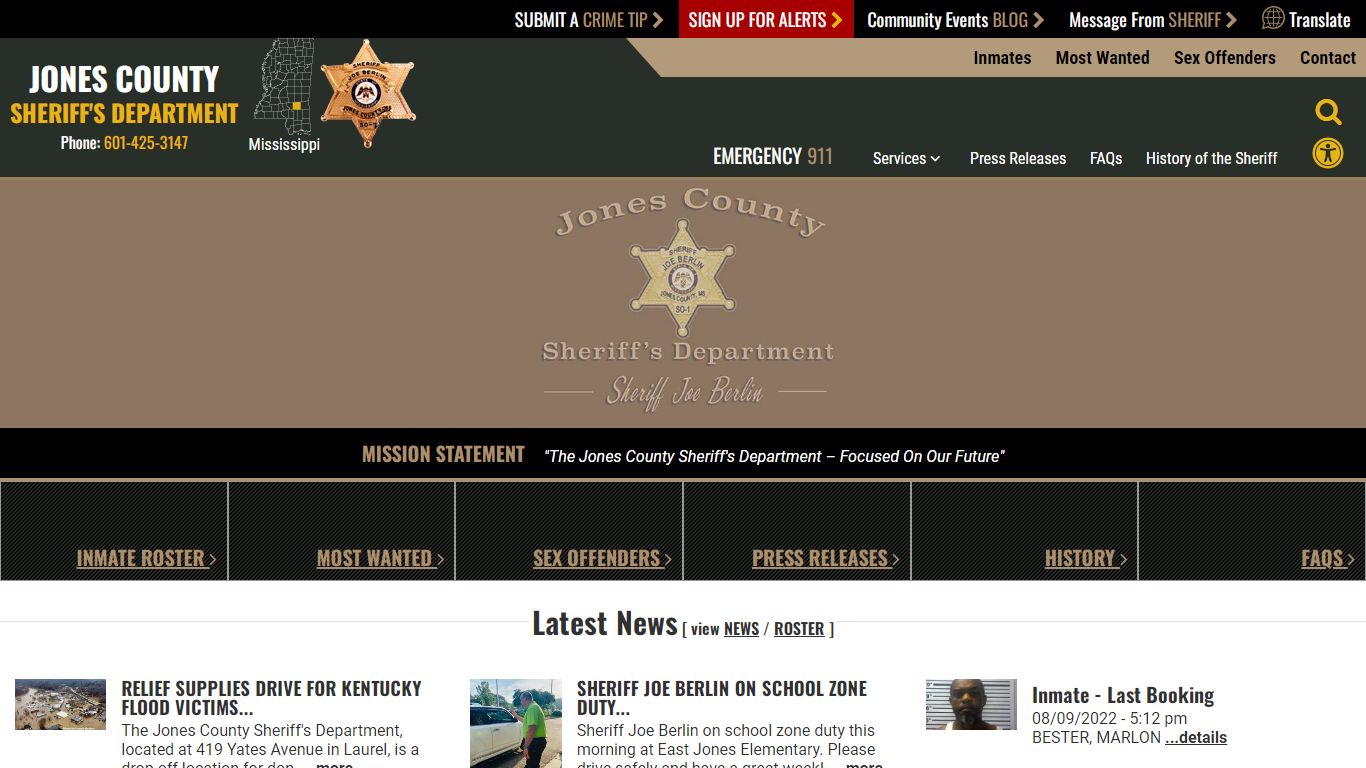The height and width of the screenshot is (768, 1366).
Task: Click the Translate label
Action: click(1320, 19)
